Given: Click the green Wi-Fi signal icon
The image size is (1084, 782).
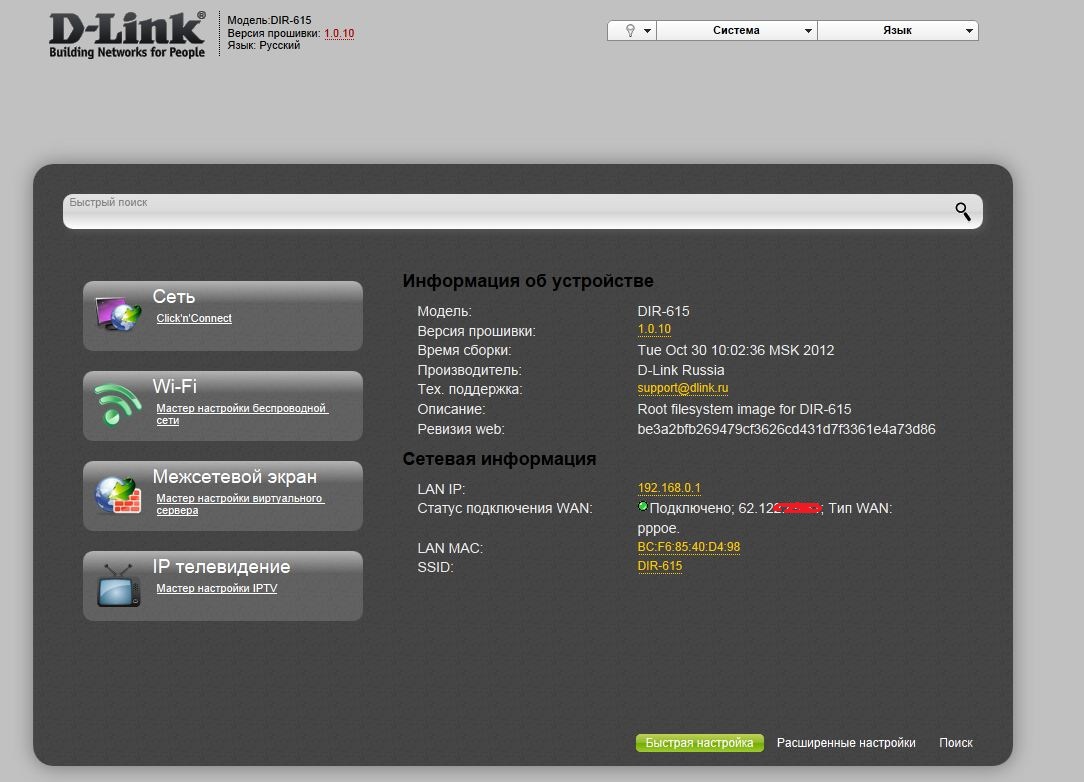Looking at the screenshot, I should [x=117, y=404].
